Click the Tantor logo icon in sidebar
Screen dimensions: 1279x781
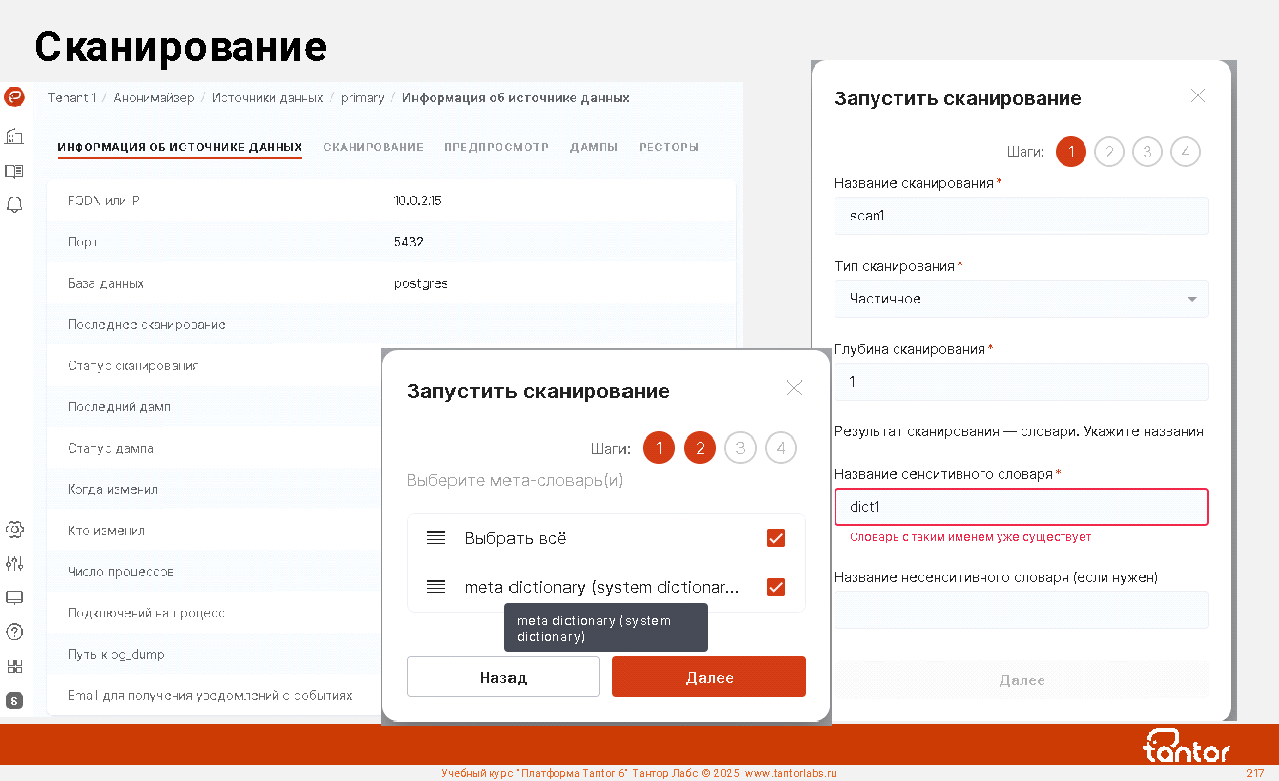[x=14, y=97]
